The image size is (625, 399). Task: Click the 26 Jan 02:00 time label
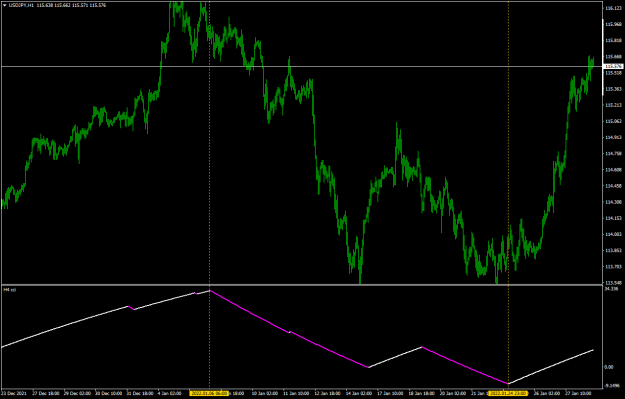[547, 393]
